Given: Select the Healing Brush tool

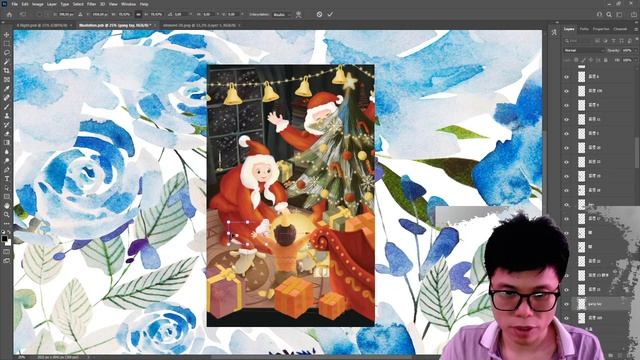Looking at the screenshot, I should pos(7,98).
